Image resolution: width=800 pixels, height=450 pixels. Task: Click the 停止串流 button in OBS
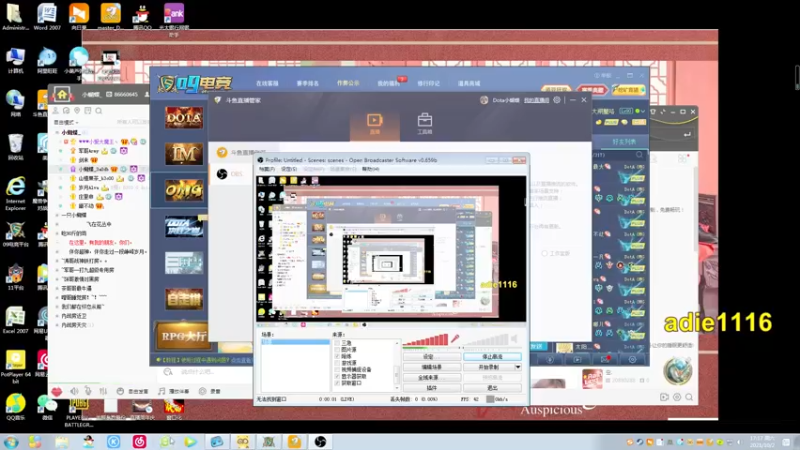click(492, 357)
